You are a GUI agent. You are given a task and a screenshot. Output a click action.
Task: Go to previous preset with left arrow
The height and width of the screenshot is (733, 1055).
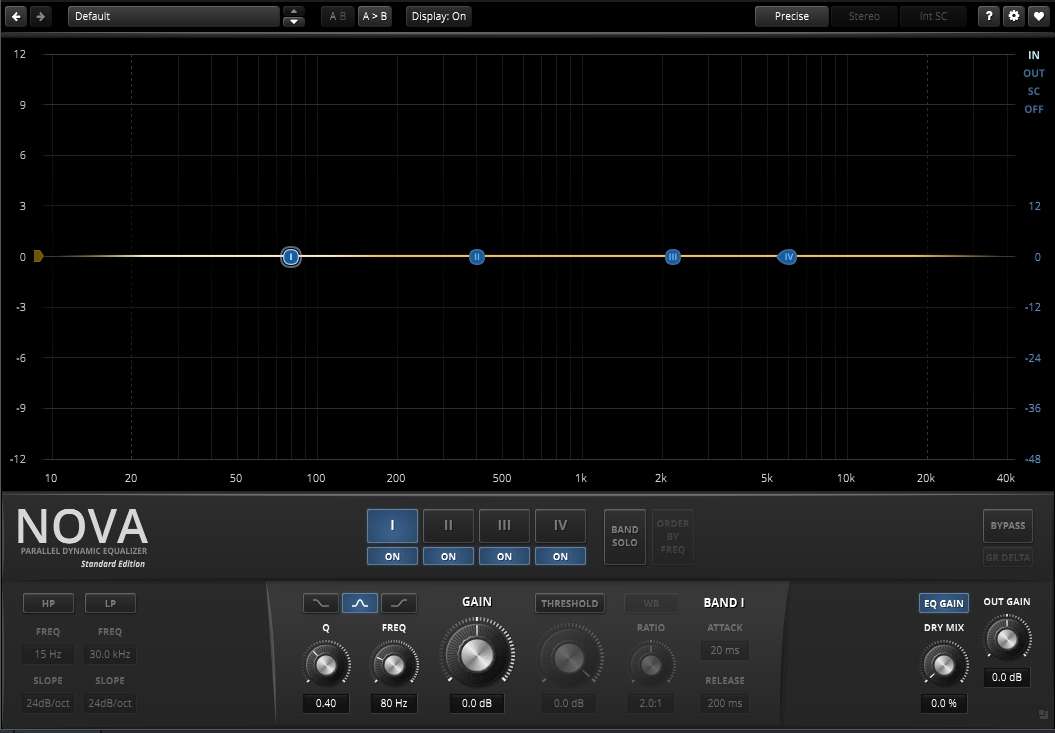17,16
